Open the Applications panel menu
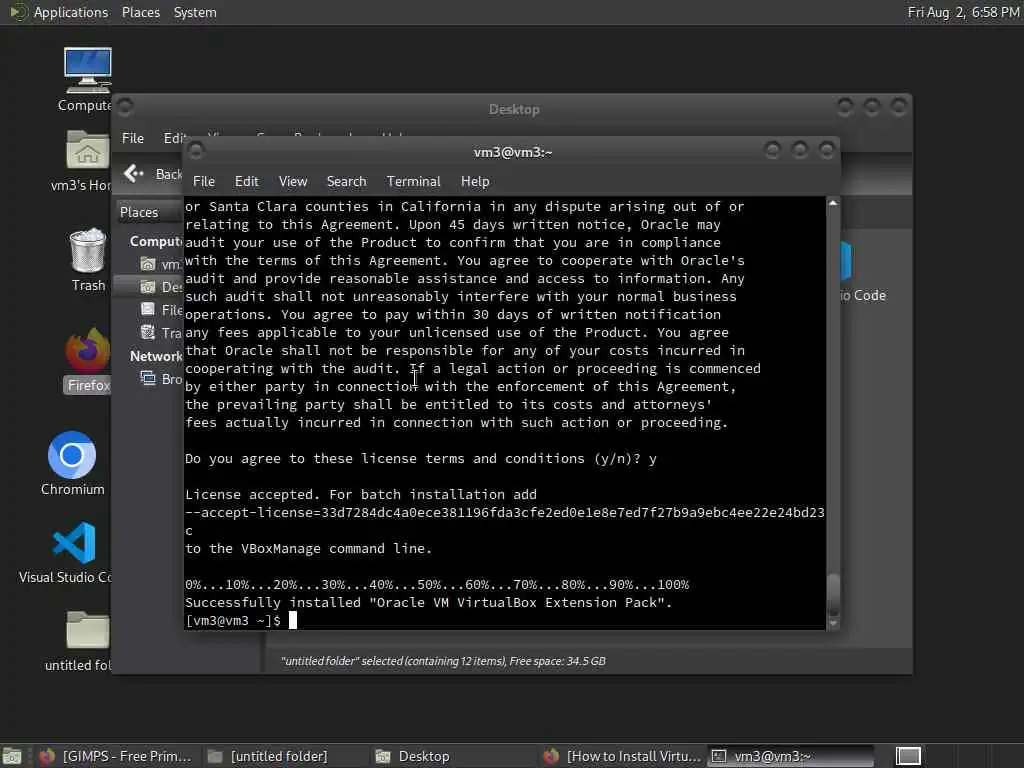 point(71,12)
